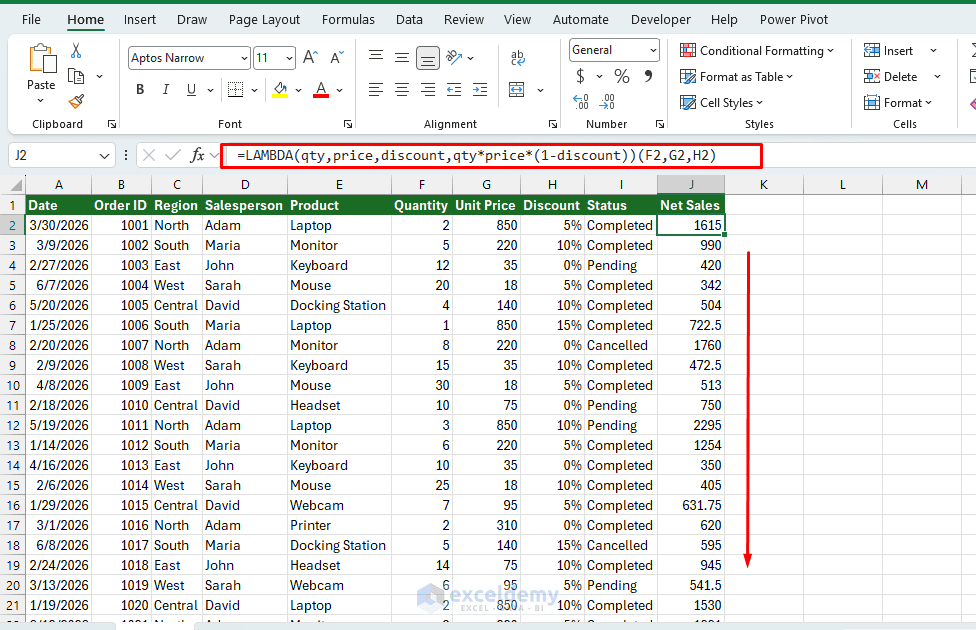Open Font dialog launcher icon
The width and height of the screenshot is (976, 630).
(x=348, y=125)
